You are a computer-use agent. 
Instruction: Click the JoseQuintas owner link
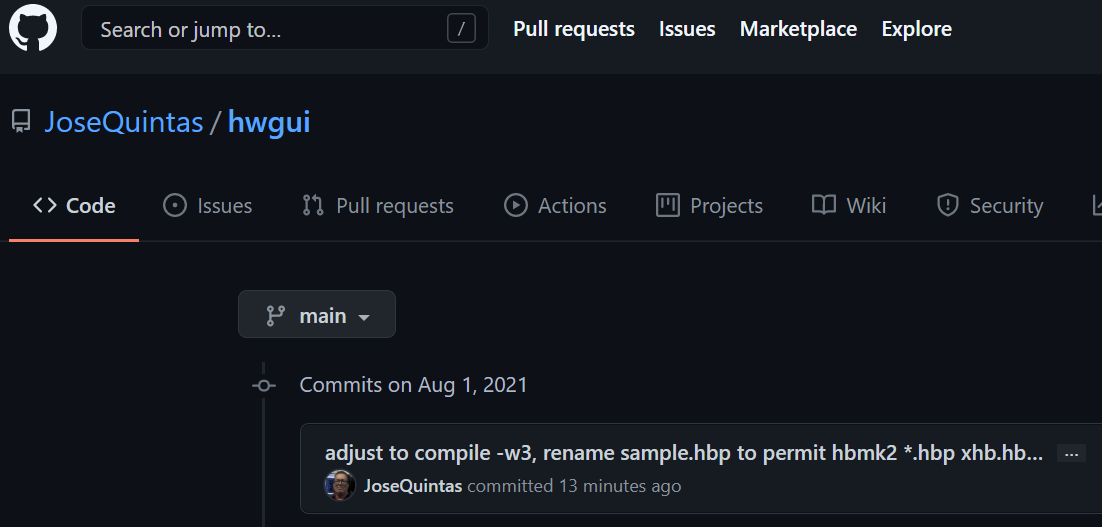click(x=124, y=123)
